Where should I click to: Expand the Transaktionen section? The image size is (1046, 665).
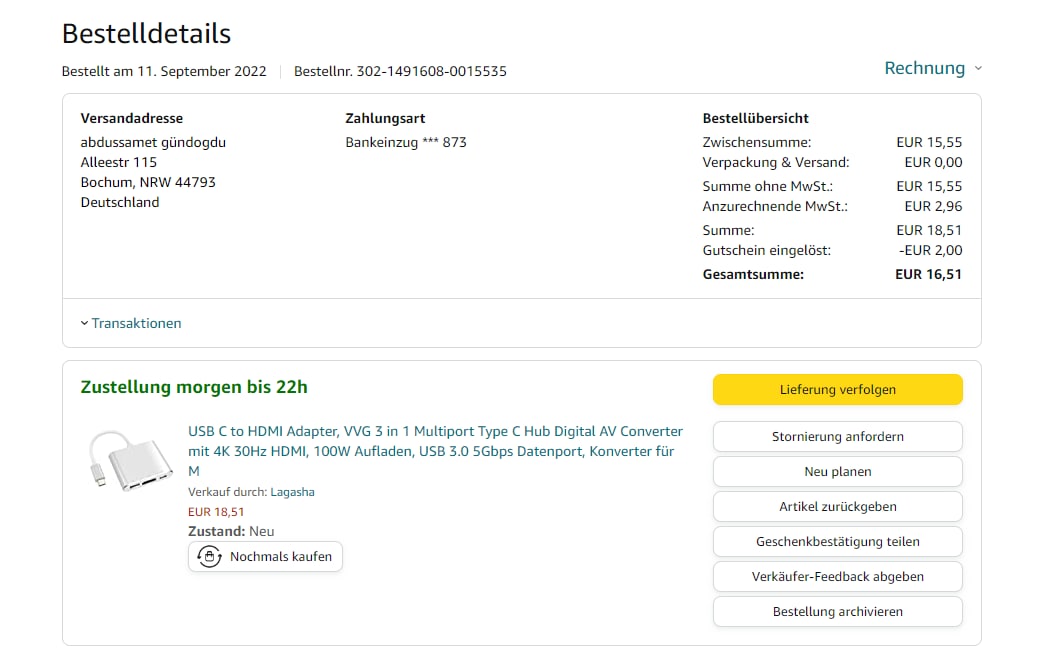131,323
